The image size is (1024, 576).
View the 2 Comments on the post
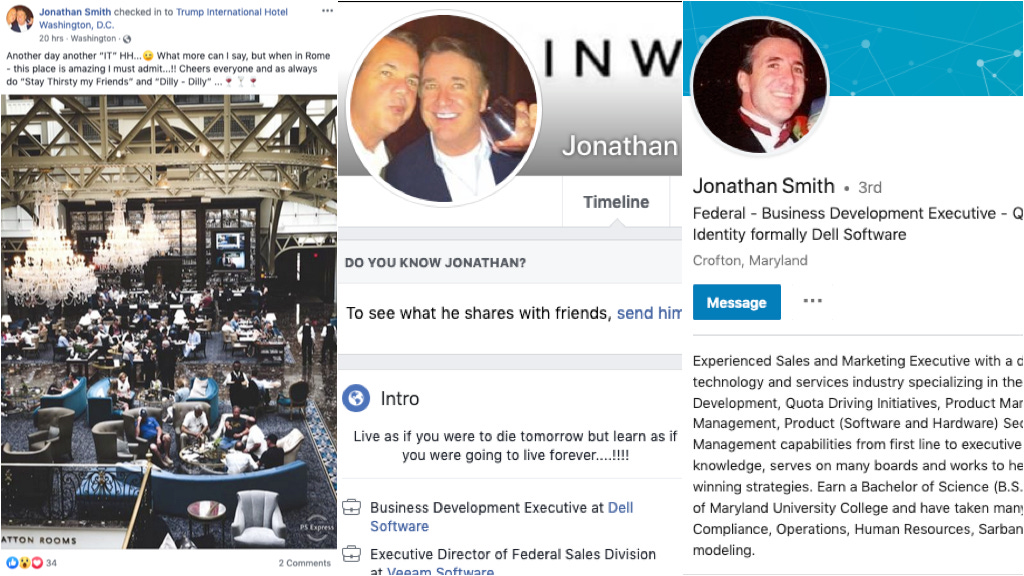tap(304, 563)
